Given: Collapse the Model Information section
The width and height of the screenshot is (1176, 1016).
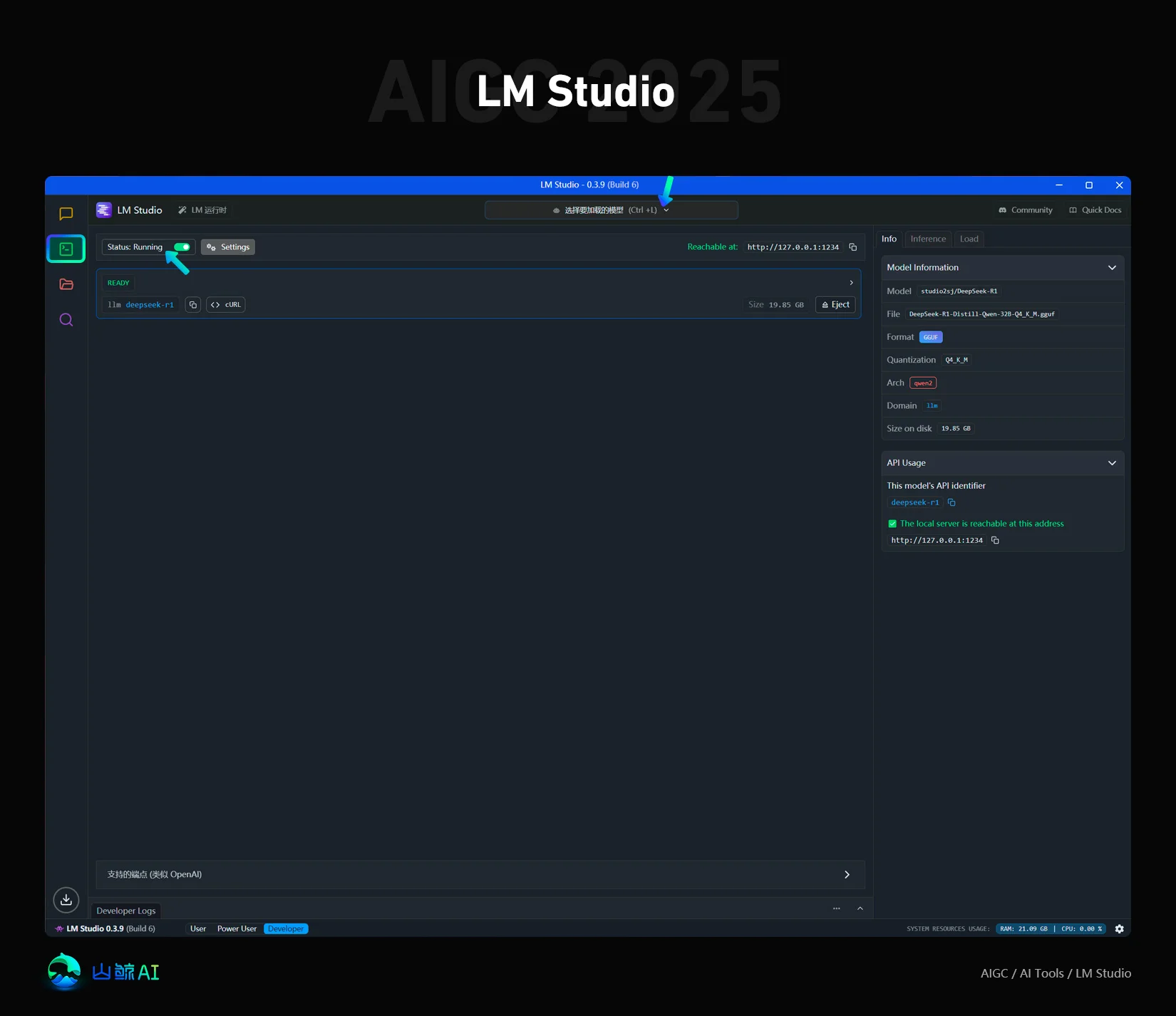Looking at the screenshot, I should (x=1112, y=268).
